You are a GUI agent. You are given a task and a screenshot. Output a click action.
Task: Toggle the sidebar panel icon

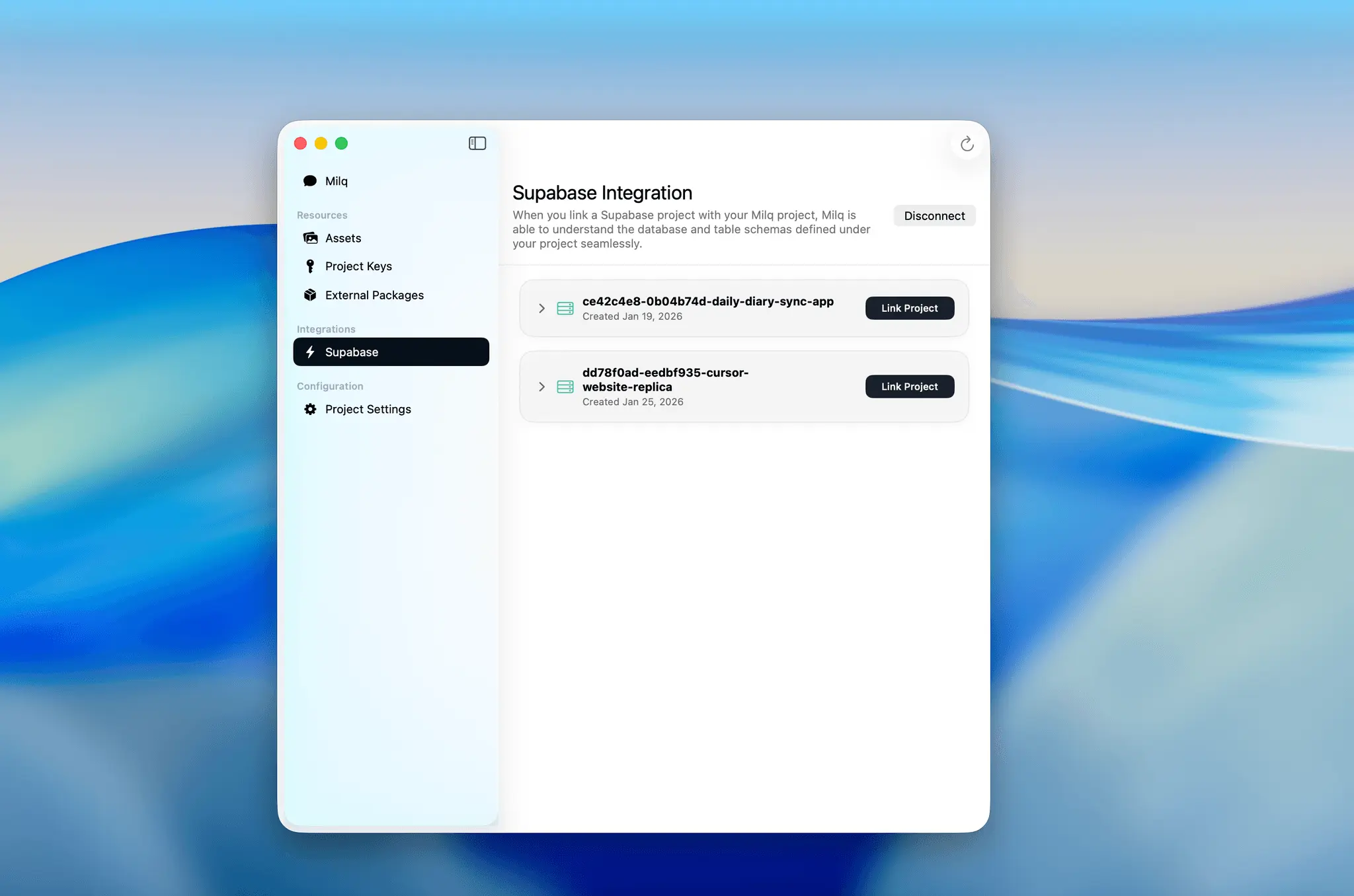pyautogui.click(x=477, y=143)
